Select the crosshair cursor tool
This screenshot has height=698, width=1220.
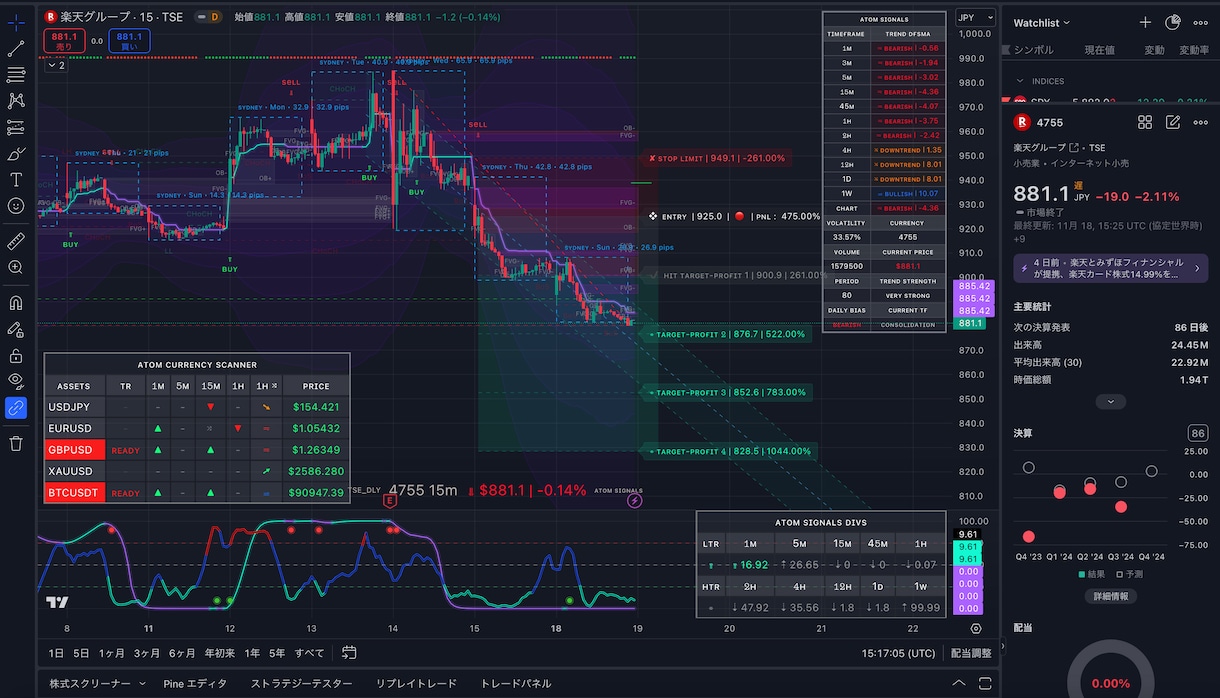(16, 21)
